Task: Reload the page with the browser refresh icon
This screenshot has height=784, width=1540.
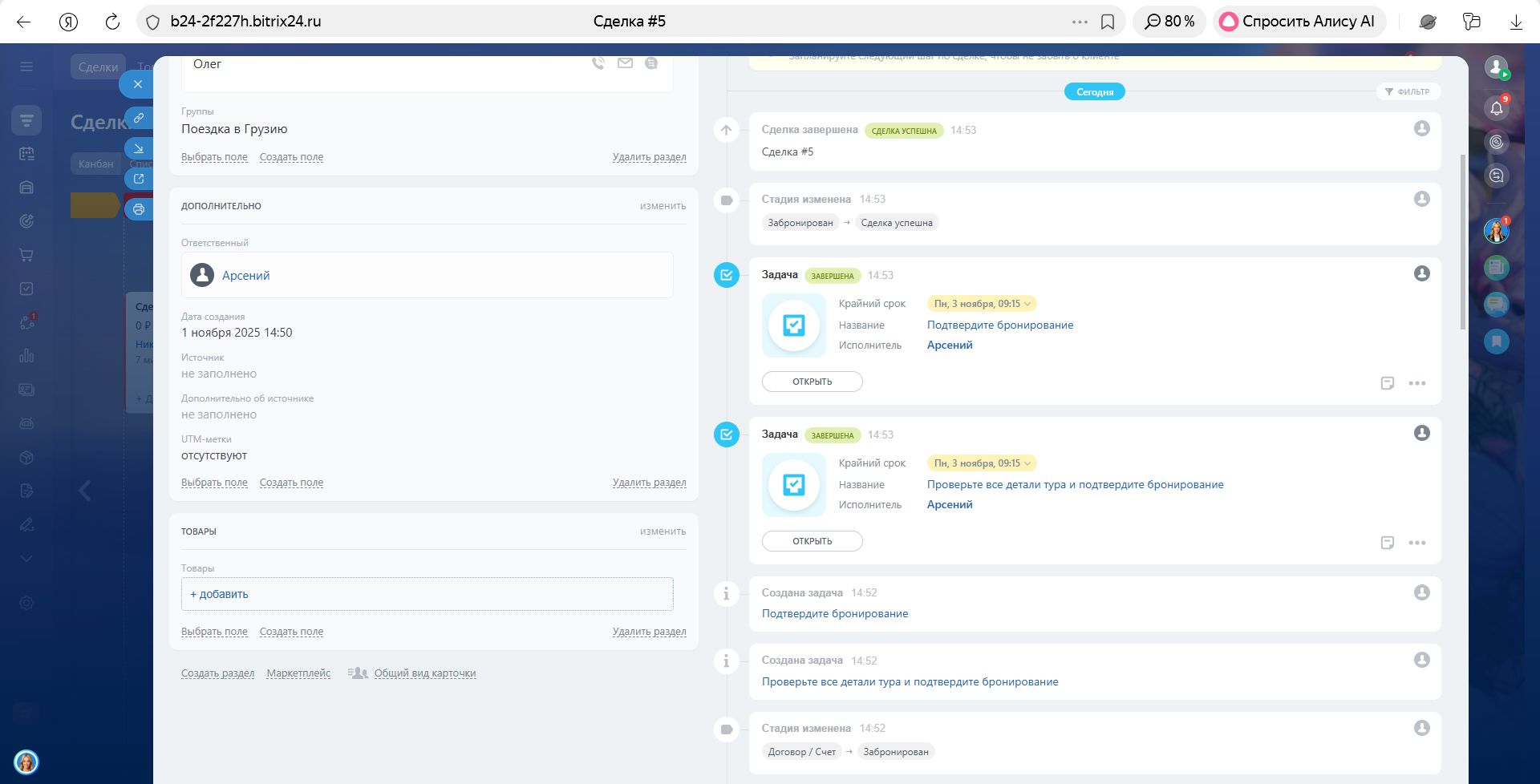Action: click(112, 22)
